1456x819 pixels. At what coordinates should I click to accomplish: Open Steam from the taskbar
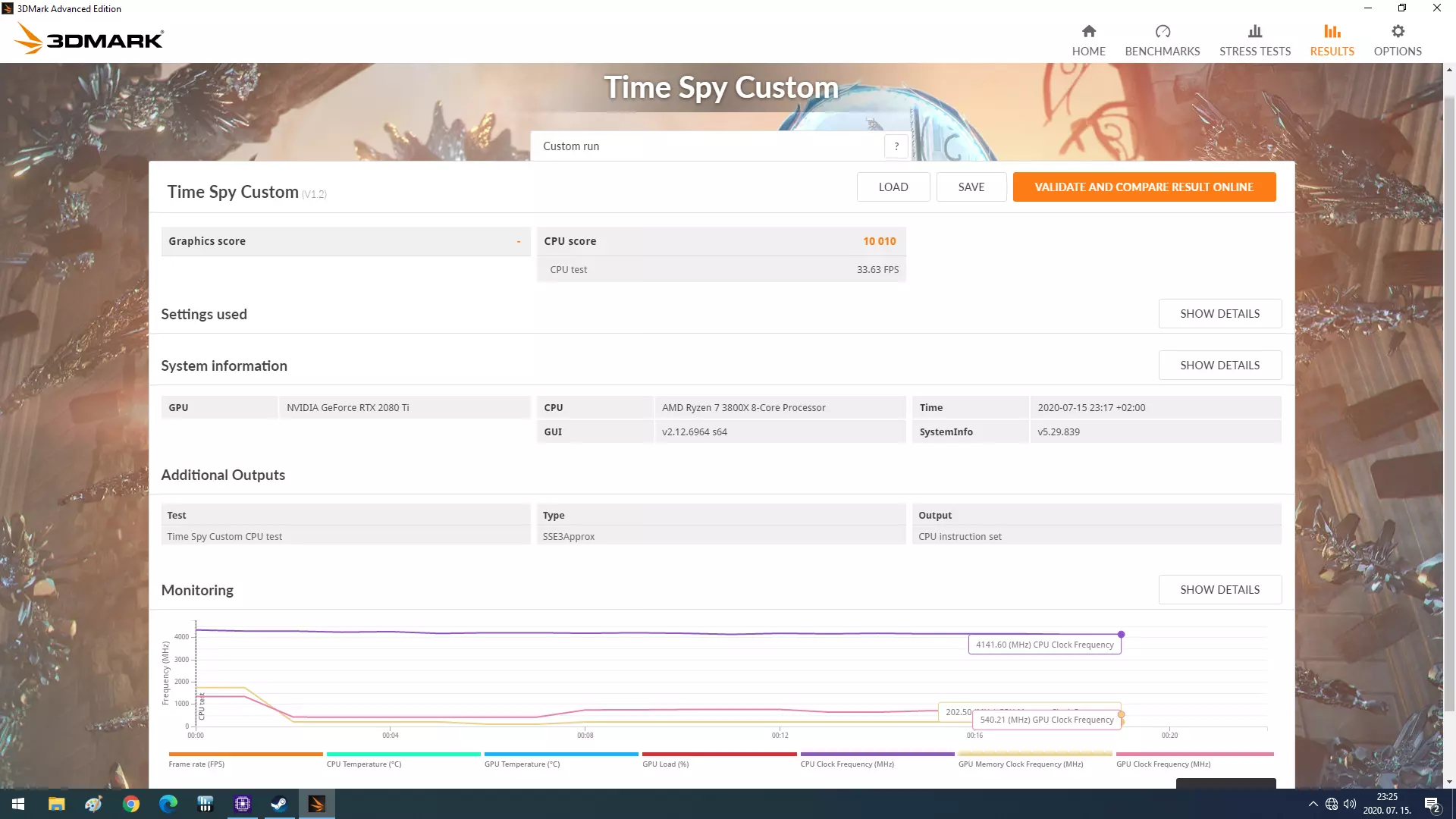coord(279,804)
